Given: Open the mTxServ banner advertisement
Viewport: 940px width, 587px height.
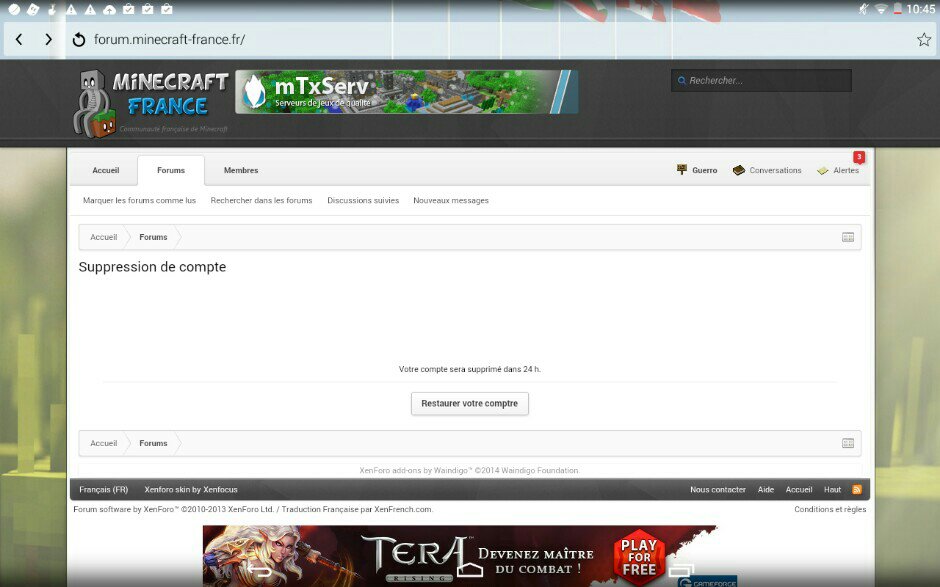Looking at the screenshot, I should click(x=406, y=92).
